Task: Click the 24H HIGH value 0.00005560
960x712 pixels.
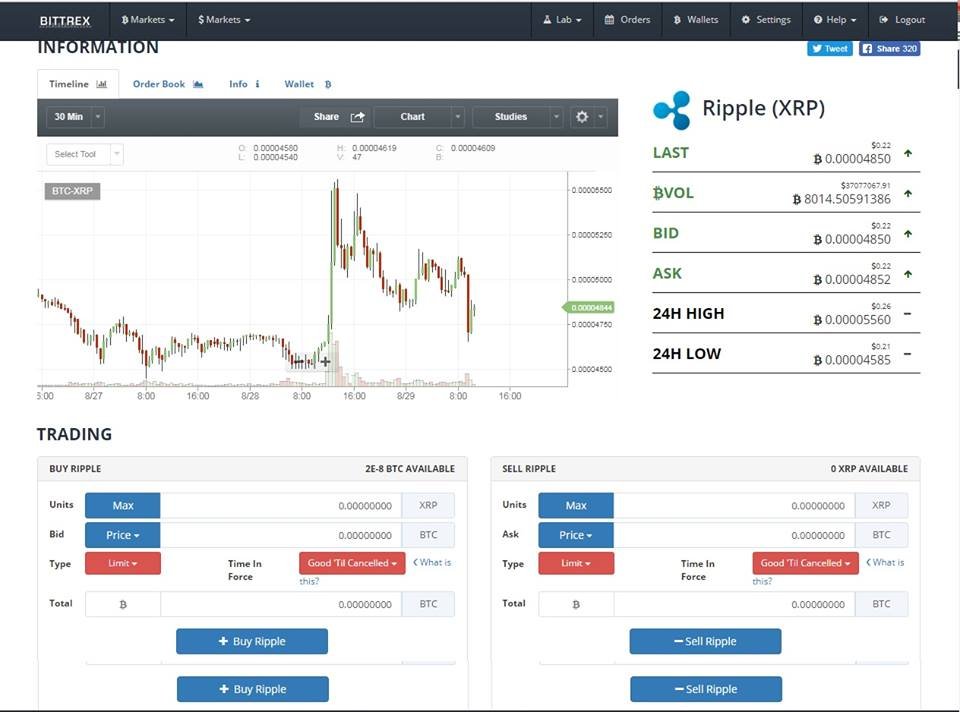Action: (852, 320)
